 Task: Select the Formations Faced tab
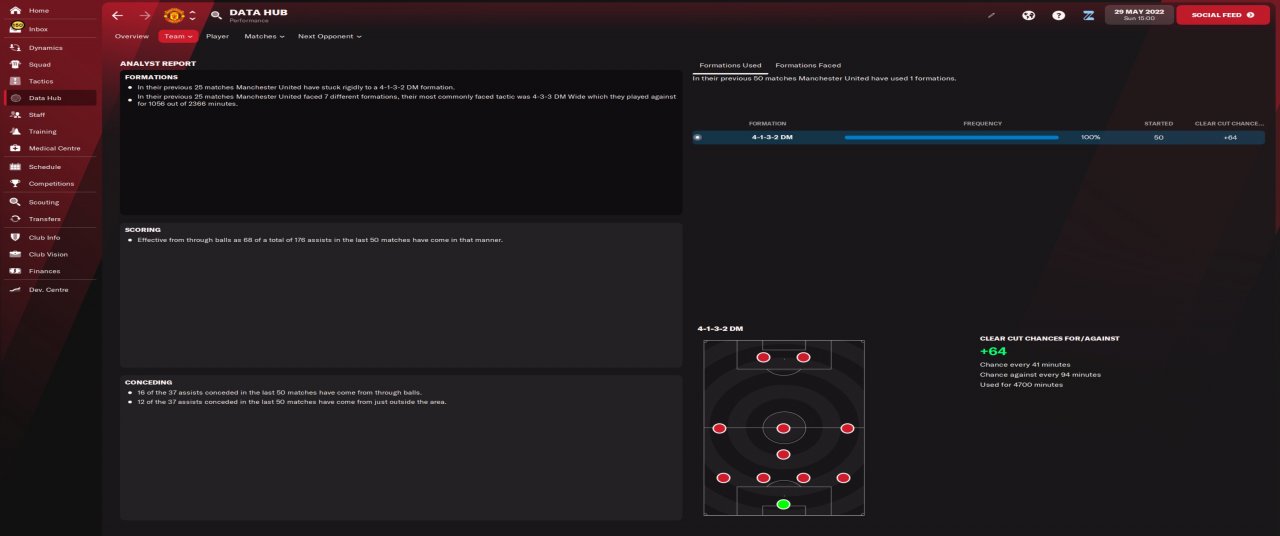click(x=808, y=65)
